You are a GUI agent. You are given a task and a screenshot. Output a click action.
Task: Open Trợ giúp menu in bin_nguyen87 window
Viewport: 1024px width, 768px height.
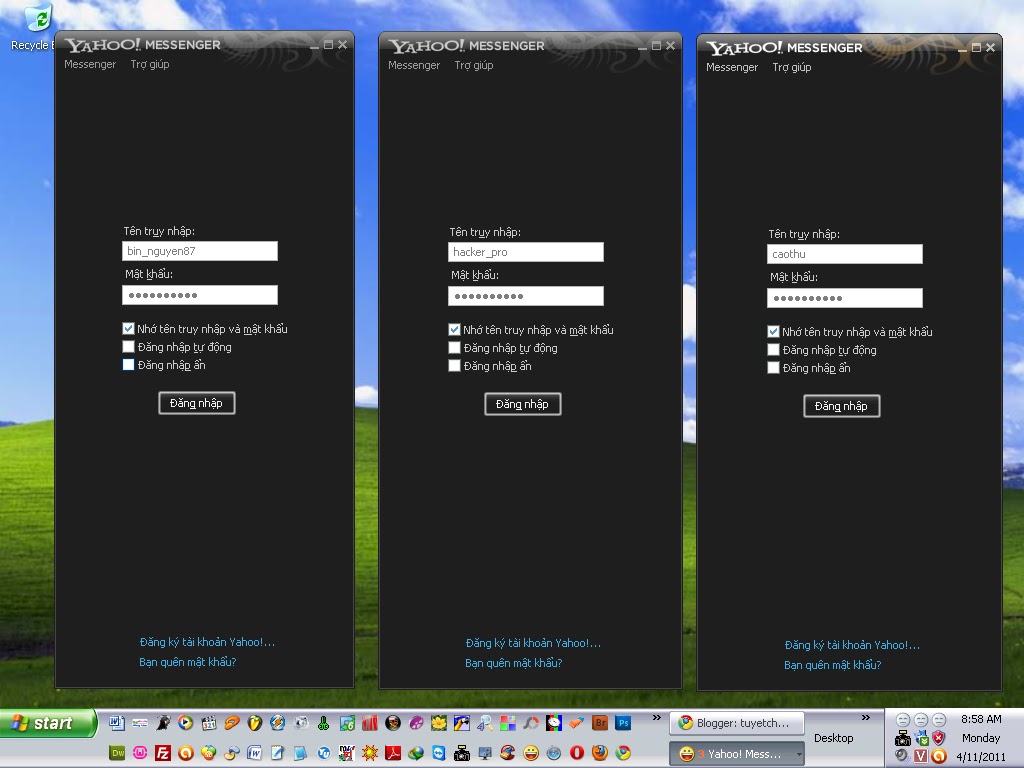(x=150, y=64)
